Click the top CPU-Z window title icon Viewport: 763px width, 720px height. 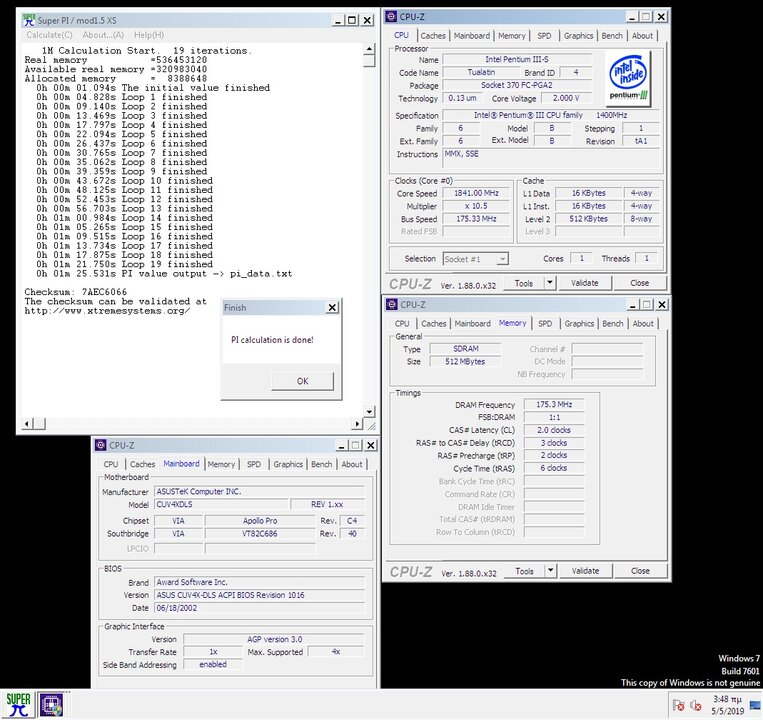point(391,17)
